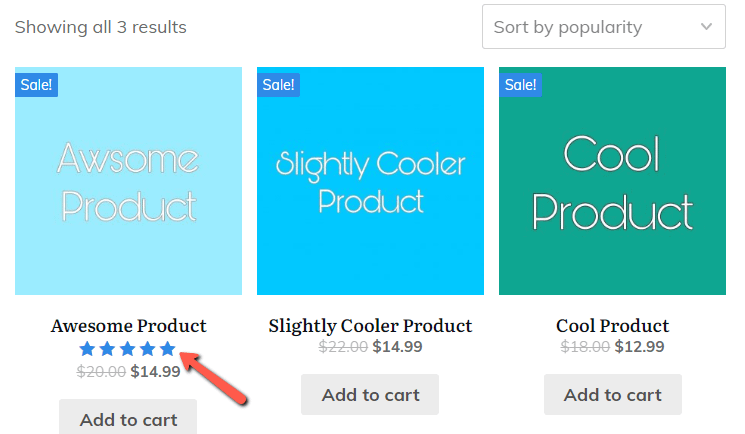Click the Slightly Cooler Product title link

pos(370,326)
